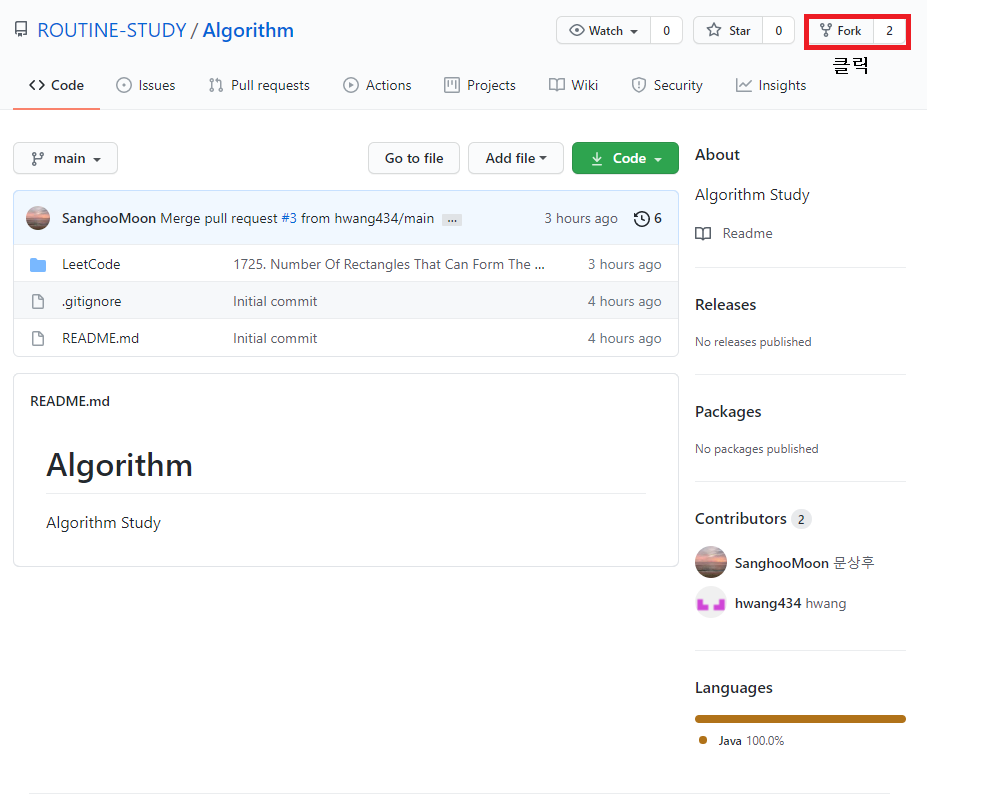Click the 3 hours ago commit timestamp

(580, 219)
